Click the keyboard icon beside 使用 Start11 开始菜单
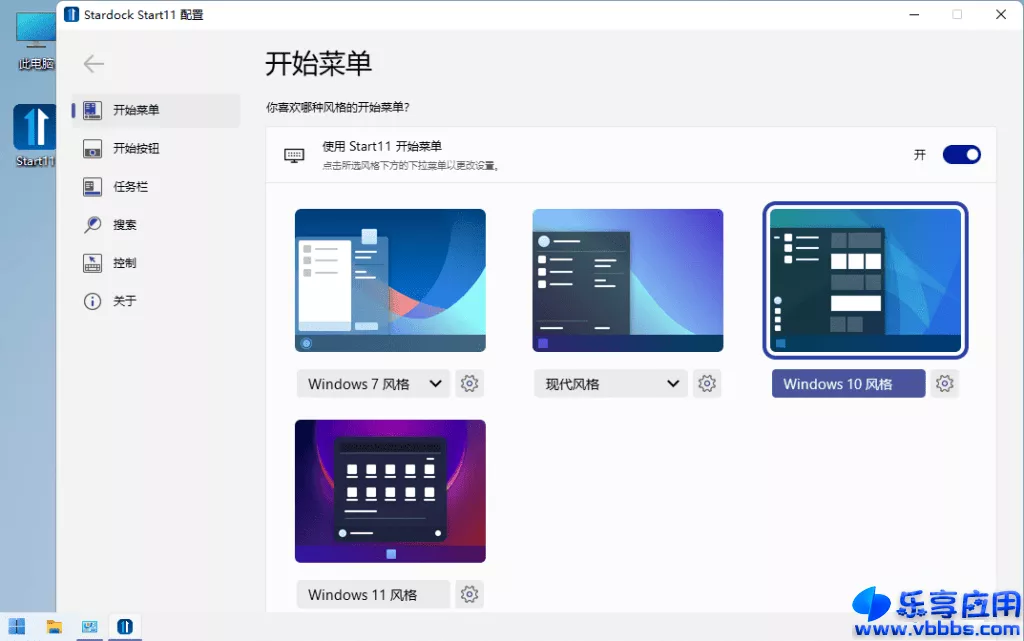 click(x=294, y=155)
